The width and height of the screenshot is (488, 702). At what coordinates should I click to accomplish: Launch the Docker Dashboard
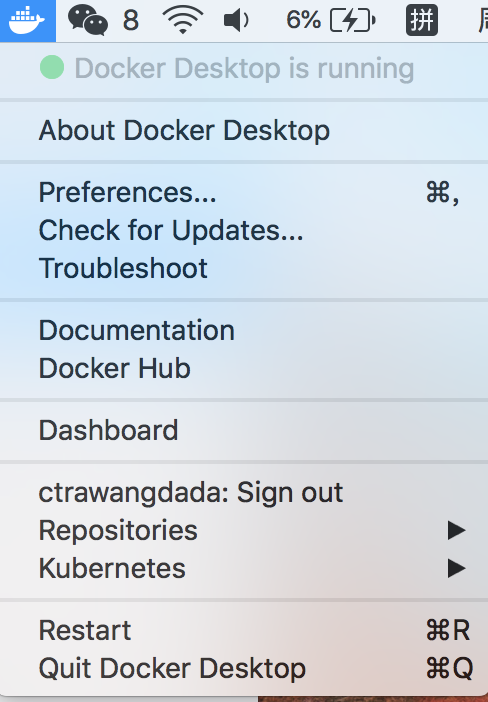tap(244, 430)
